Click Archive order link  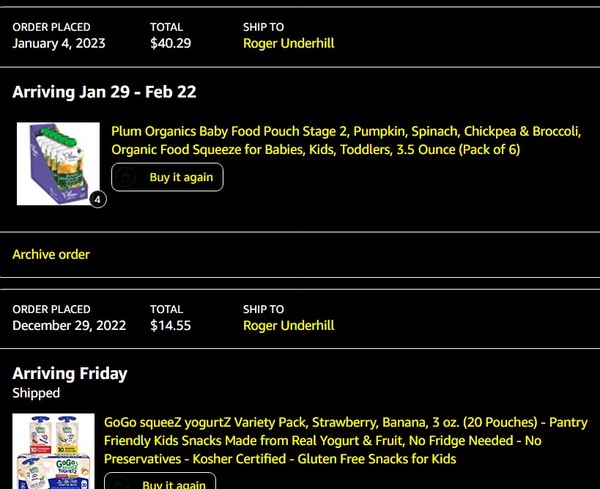tap(51, 254)
